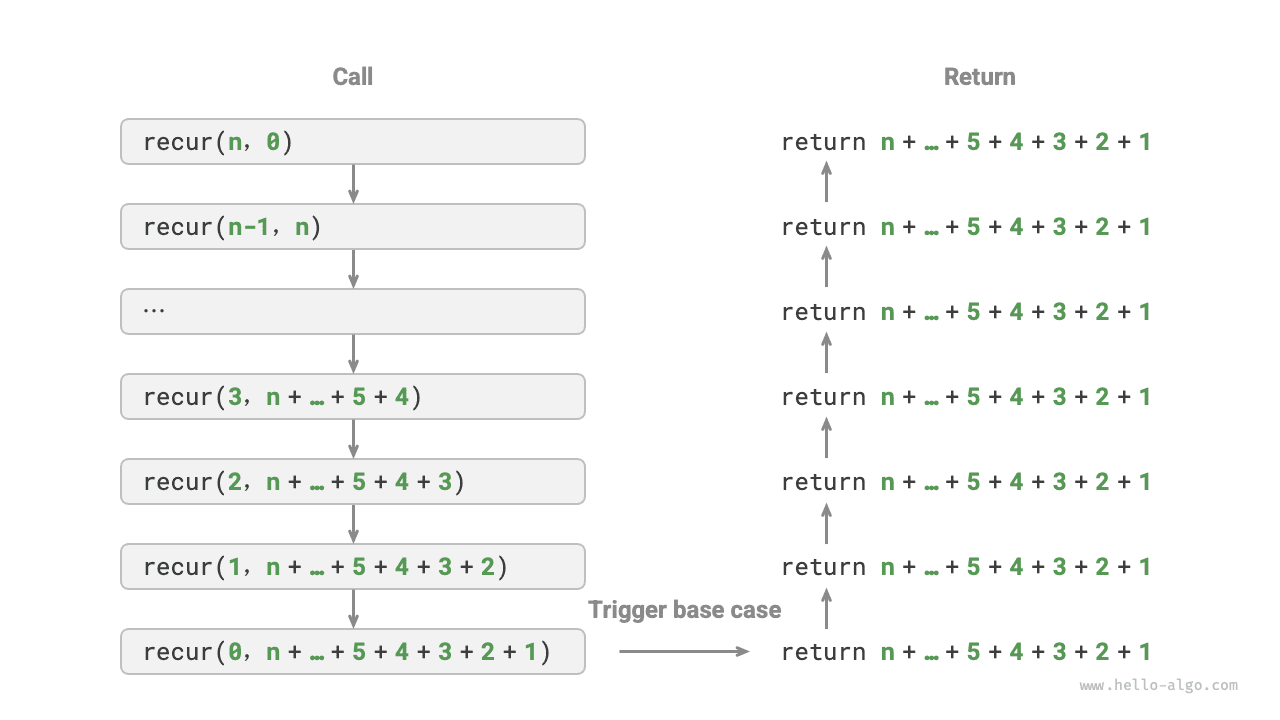Click the down arrow below recur(n, 0)

353,184
